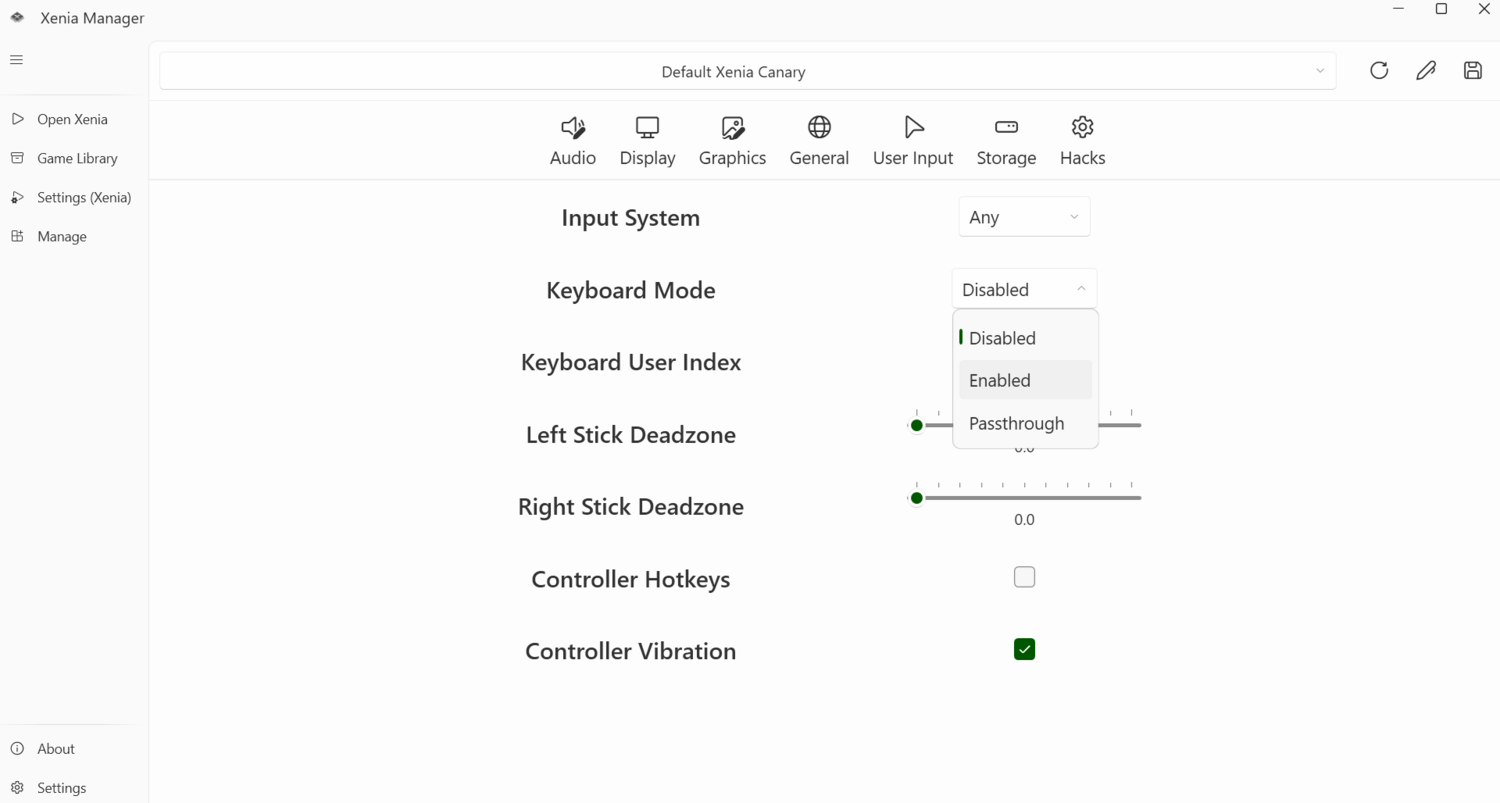Image resolution: width=1500 pixels, height=803 pixels.
Task: Open the Hacks settings section
Action: click(x=1082, y=141)
